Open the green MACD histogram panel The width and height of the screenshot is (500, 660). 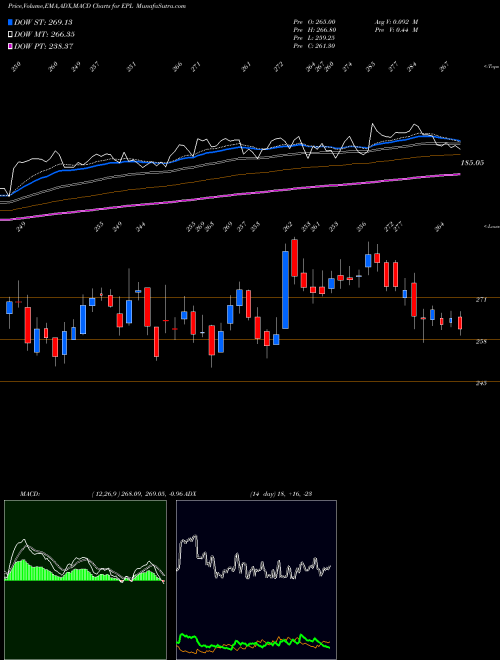tap(85, 580)
